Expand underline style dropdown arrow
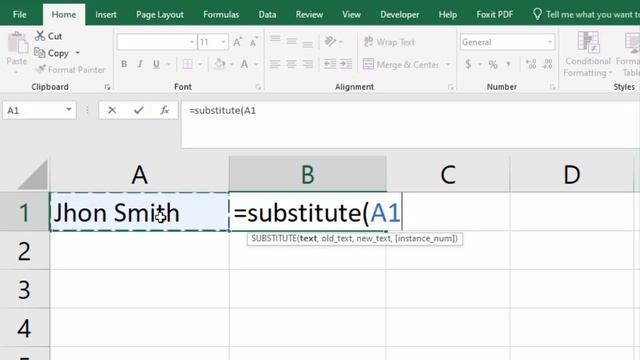Screen dimensions: 640x360 click(168, 64)
